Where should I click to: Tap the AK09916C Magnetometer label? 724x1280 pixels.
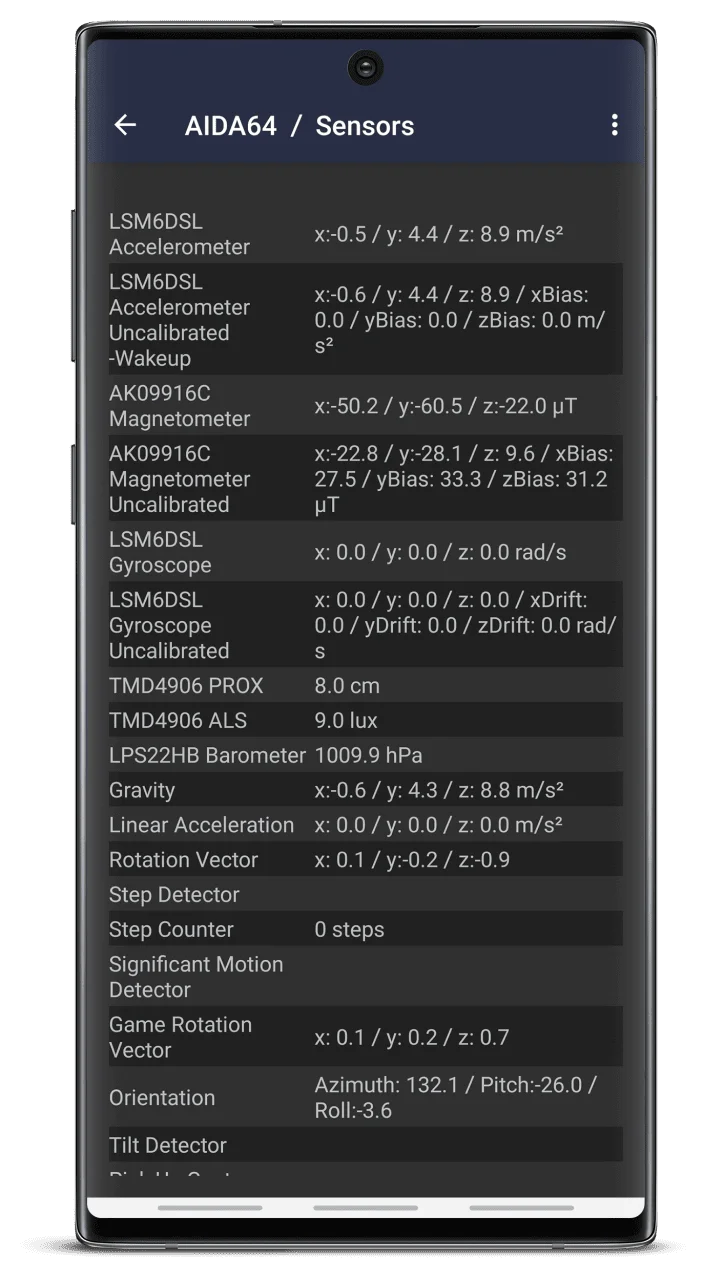pyautogui.click(x=180, y=406)
